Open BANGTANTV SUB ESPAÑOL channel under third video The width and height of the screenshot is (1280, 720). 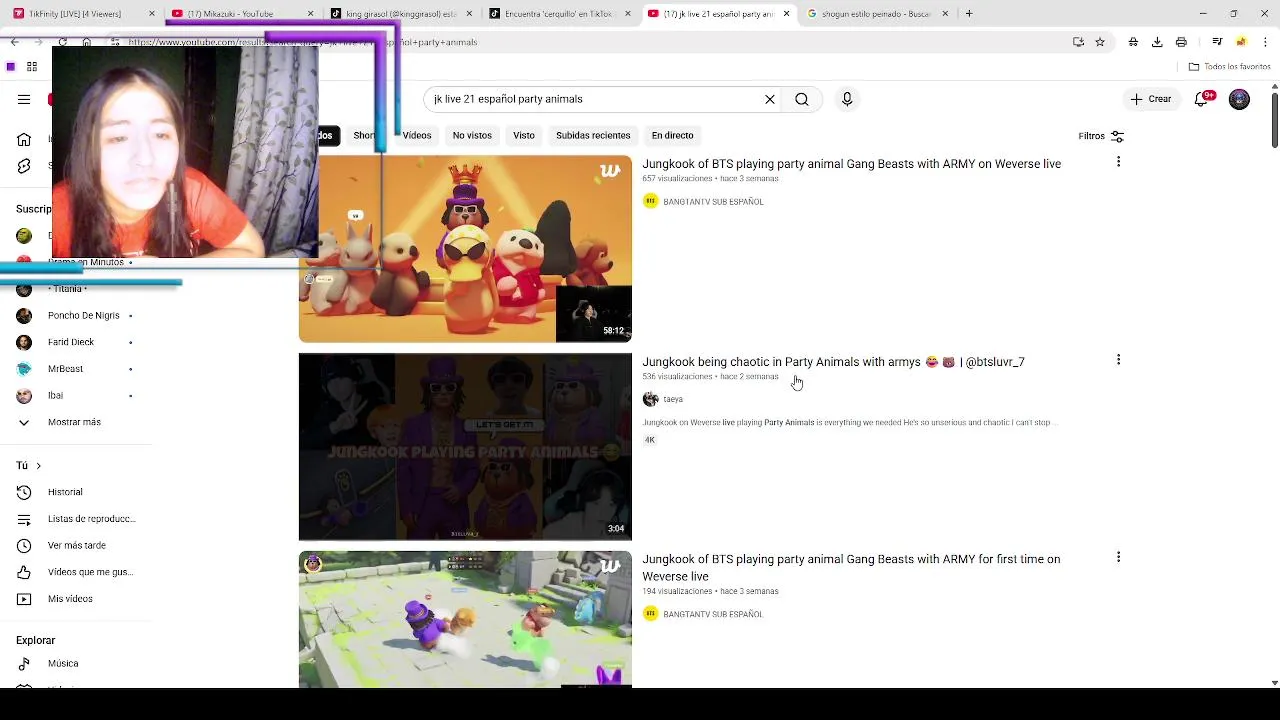(713, 614)
